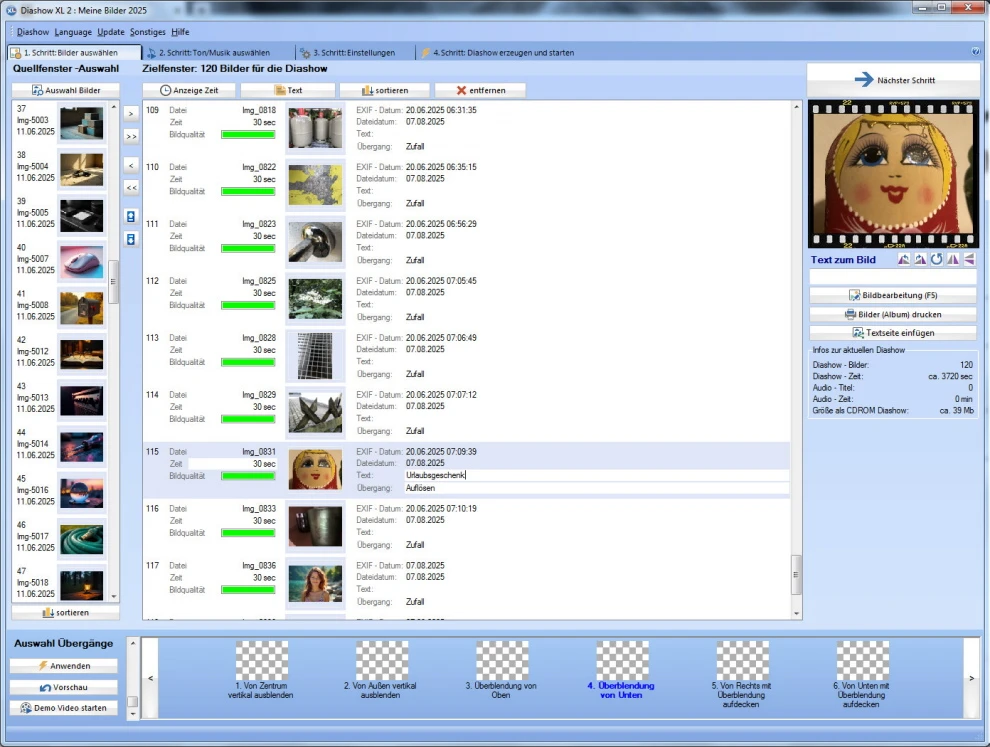Open the Update menu

[x=111, y=32]
